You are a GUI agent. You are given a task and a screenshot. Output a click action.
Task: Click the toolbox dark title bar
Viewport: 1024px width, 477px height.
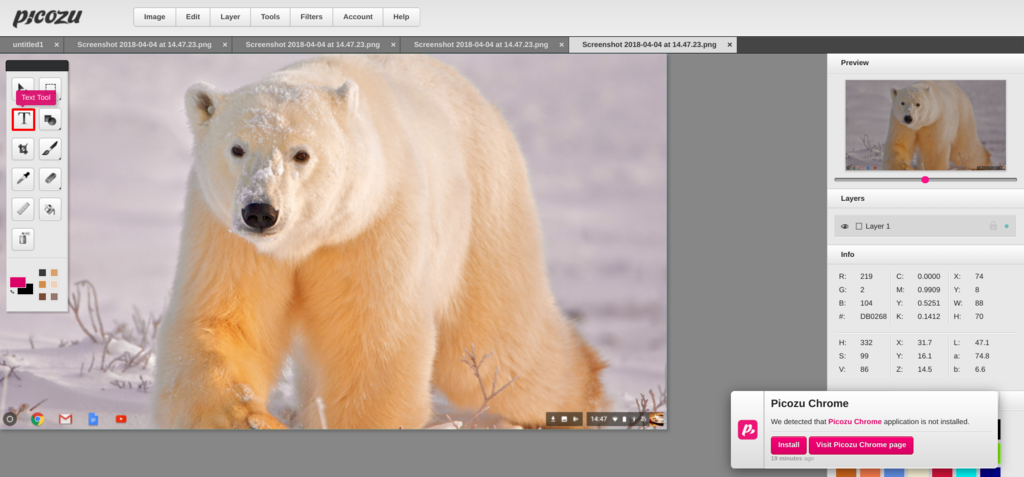coord(37,65)
